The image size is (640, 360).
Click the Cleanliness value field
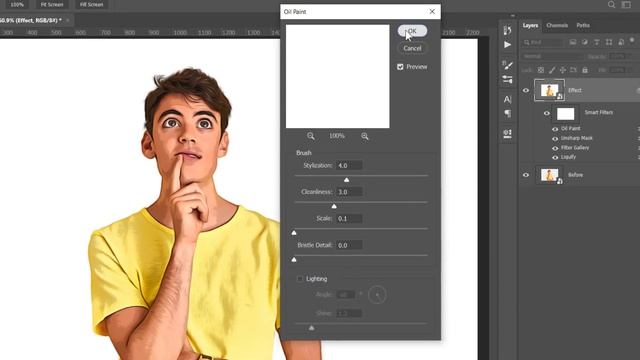click(349, 192)
